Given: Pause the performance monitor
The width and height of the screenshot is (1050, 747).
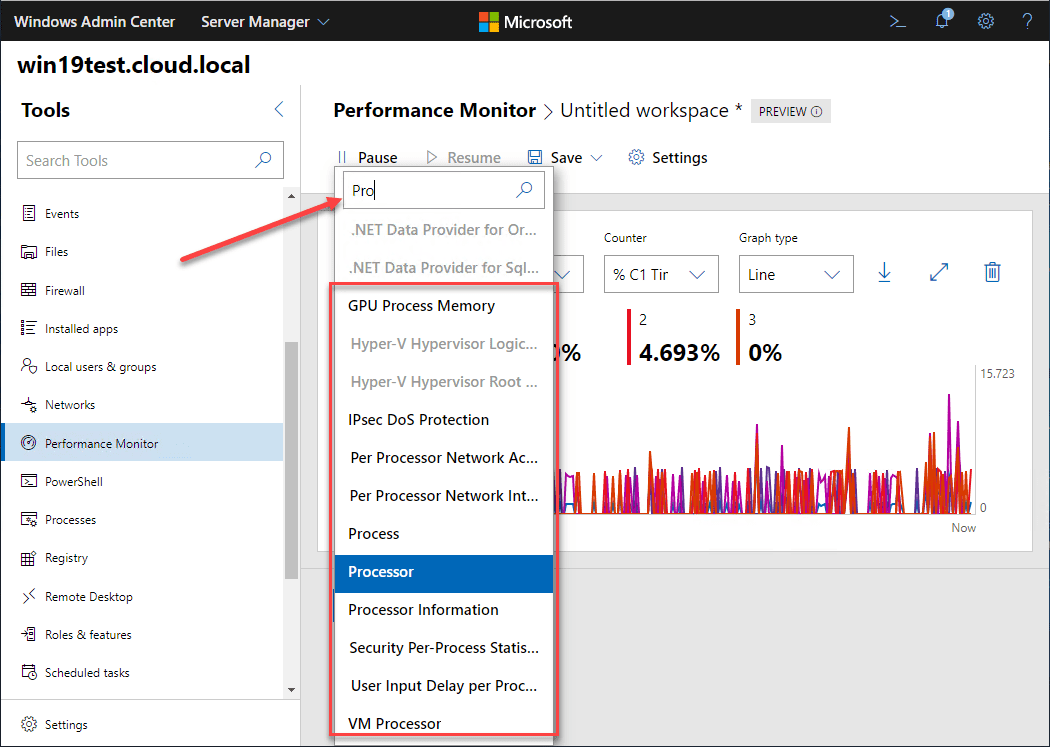Looking at the screenshot, I should 367,158.
